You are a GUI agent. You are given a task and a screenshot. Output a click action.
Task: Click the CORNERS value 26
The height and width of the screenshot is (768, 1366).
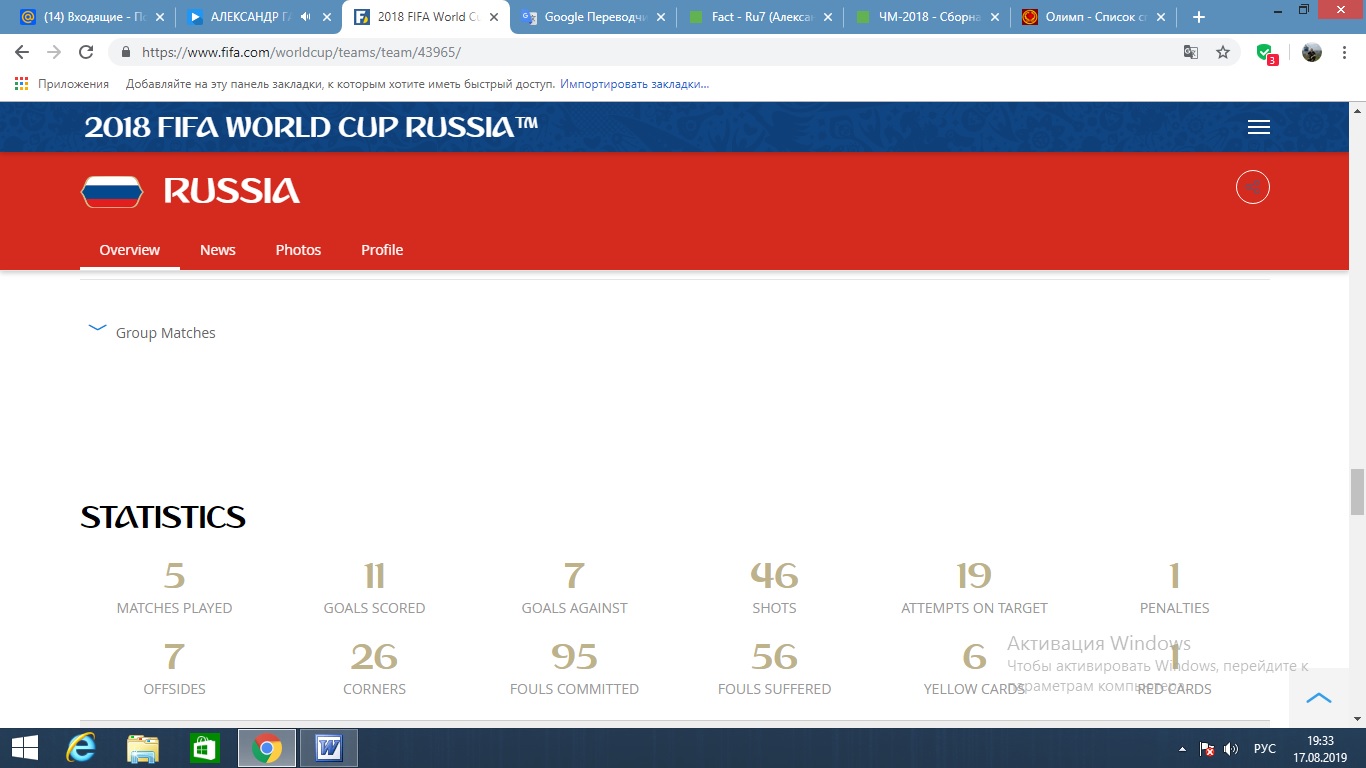pos(374,657)
